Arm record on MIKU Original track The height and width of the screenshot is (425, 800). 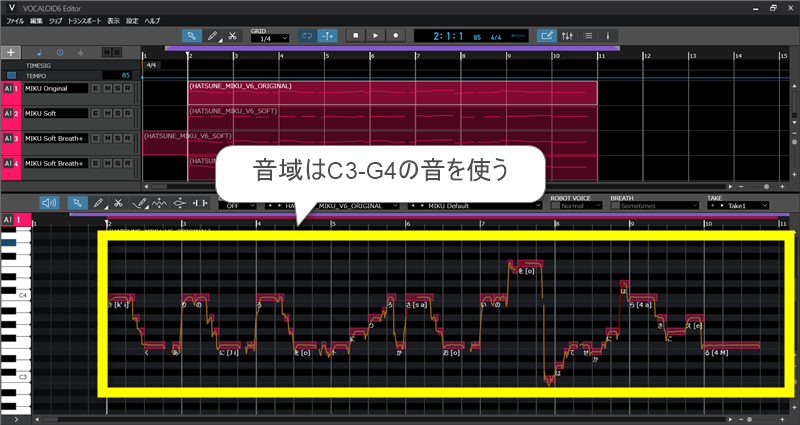pyautogui.click(x=128, y=88)
